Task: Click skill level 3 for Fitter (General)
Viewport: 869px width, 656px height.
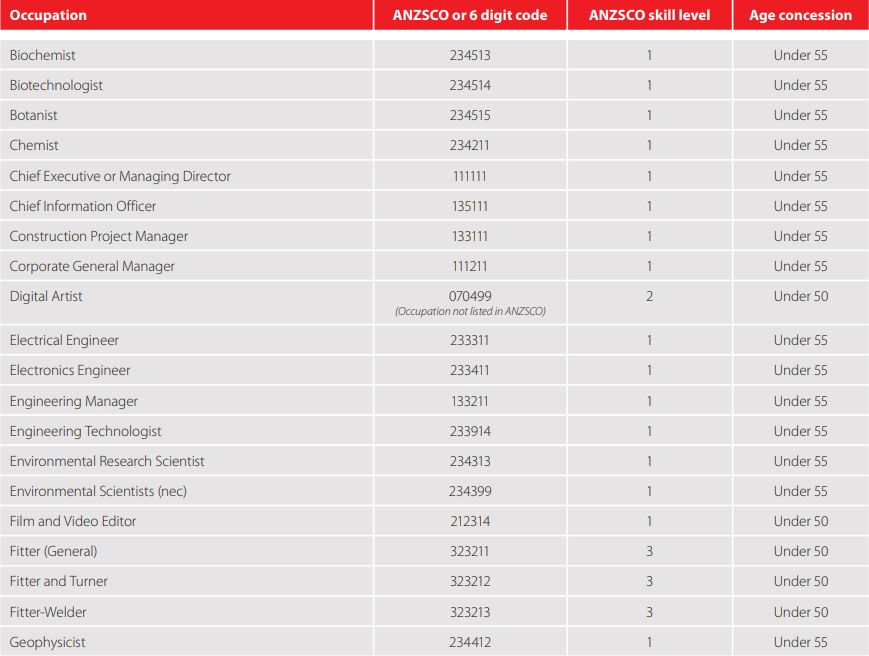Action: [650, 551]
